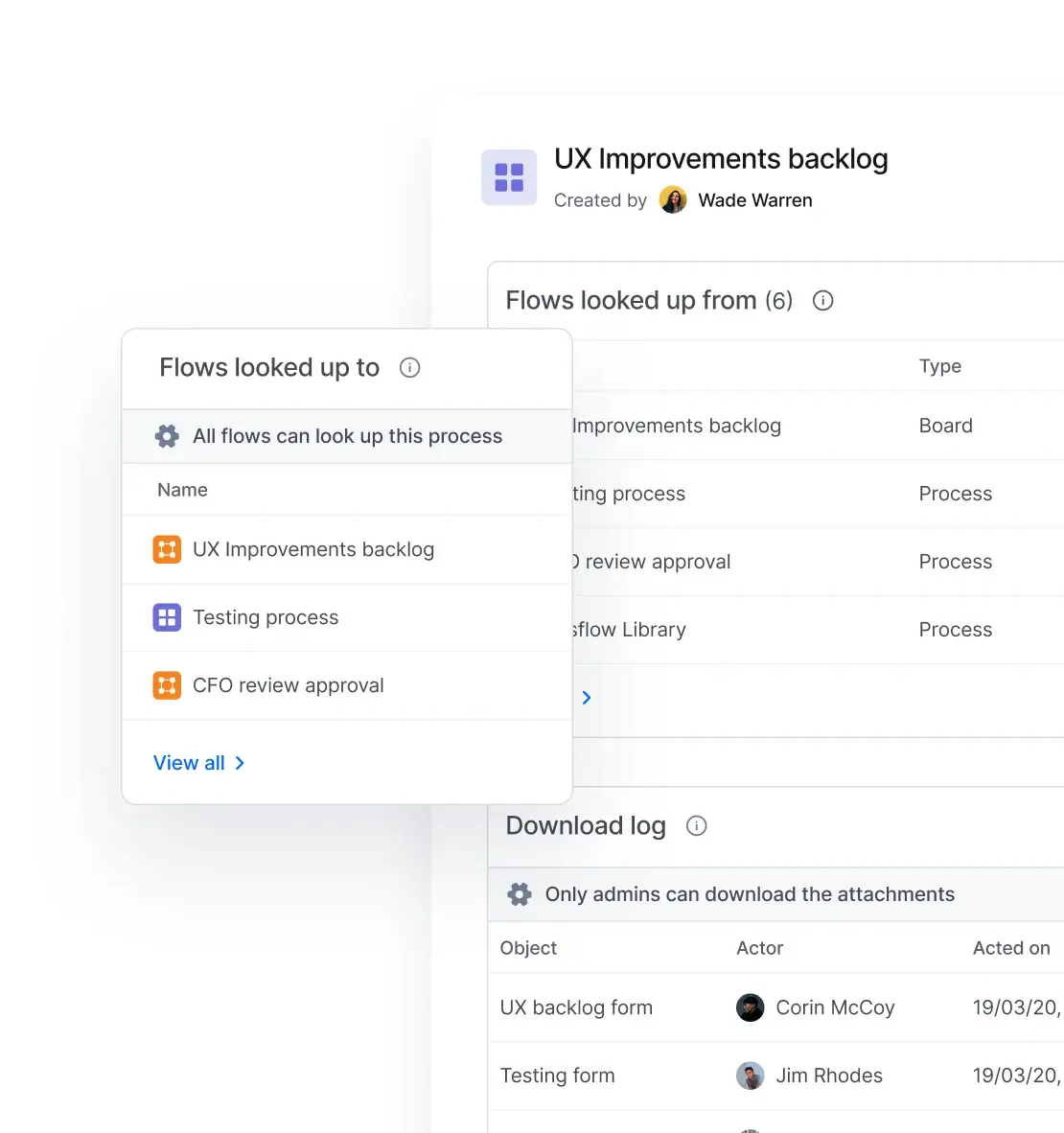
Task: Click the Type column header
Action: (939, 366)
